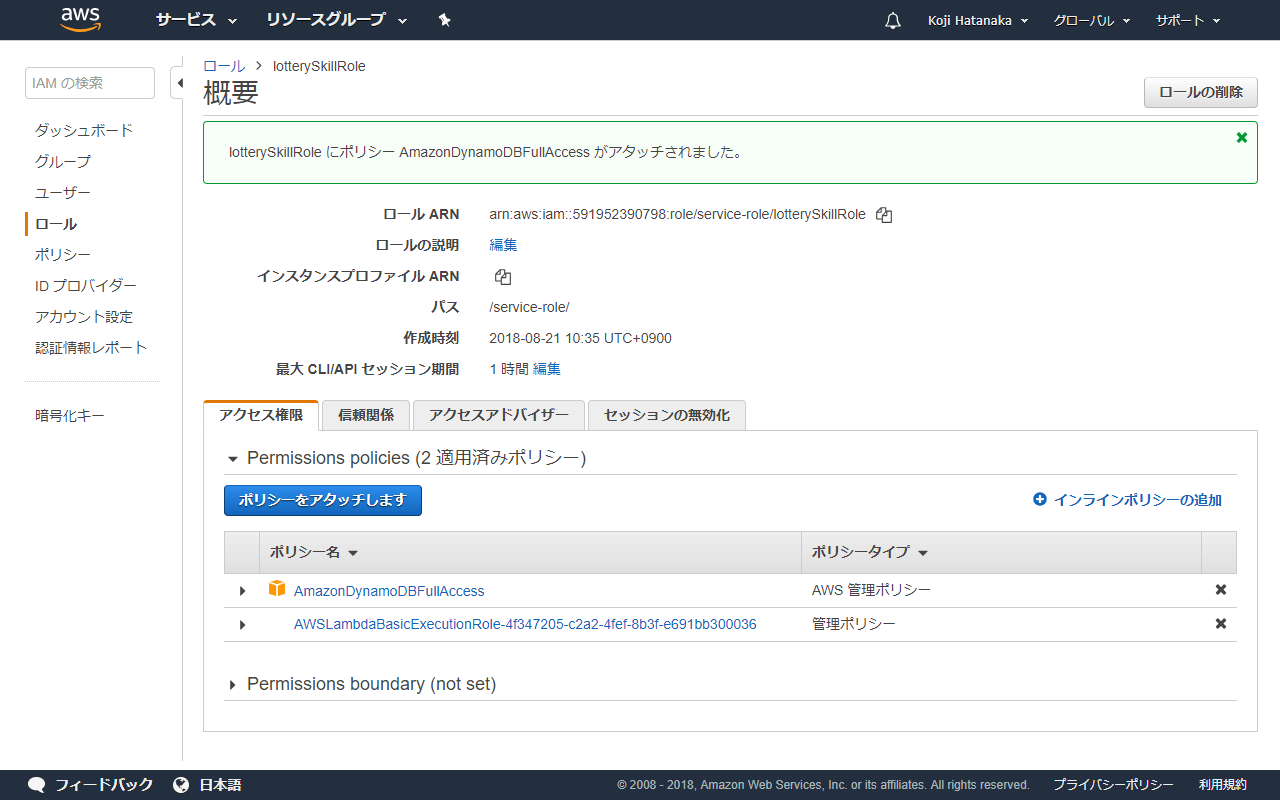Open グループ in the sidebar

(x=63, y=162)
